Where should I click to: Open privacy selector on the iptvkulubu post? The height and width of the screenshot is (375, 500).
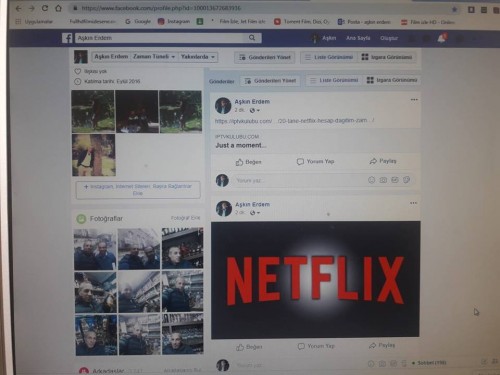[x=255, y=110]
